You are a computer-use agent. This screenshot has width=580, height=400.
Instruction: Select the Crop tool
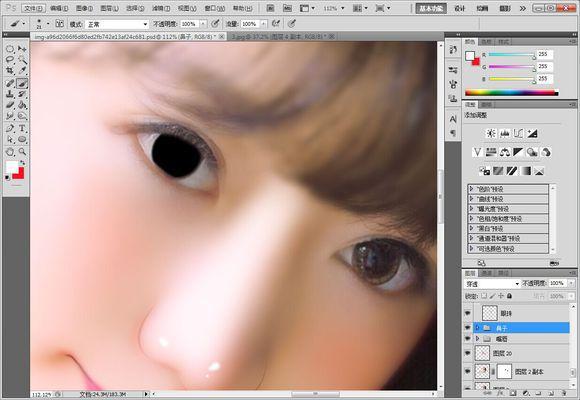pyautogui.click(x=10, y=71)
